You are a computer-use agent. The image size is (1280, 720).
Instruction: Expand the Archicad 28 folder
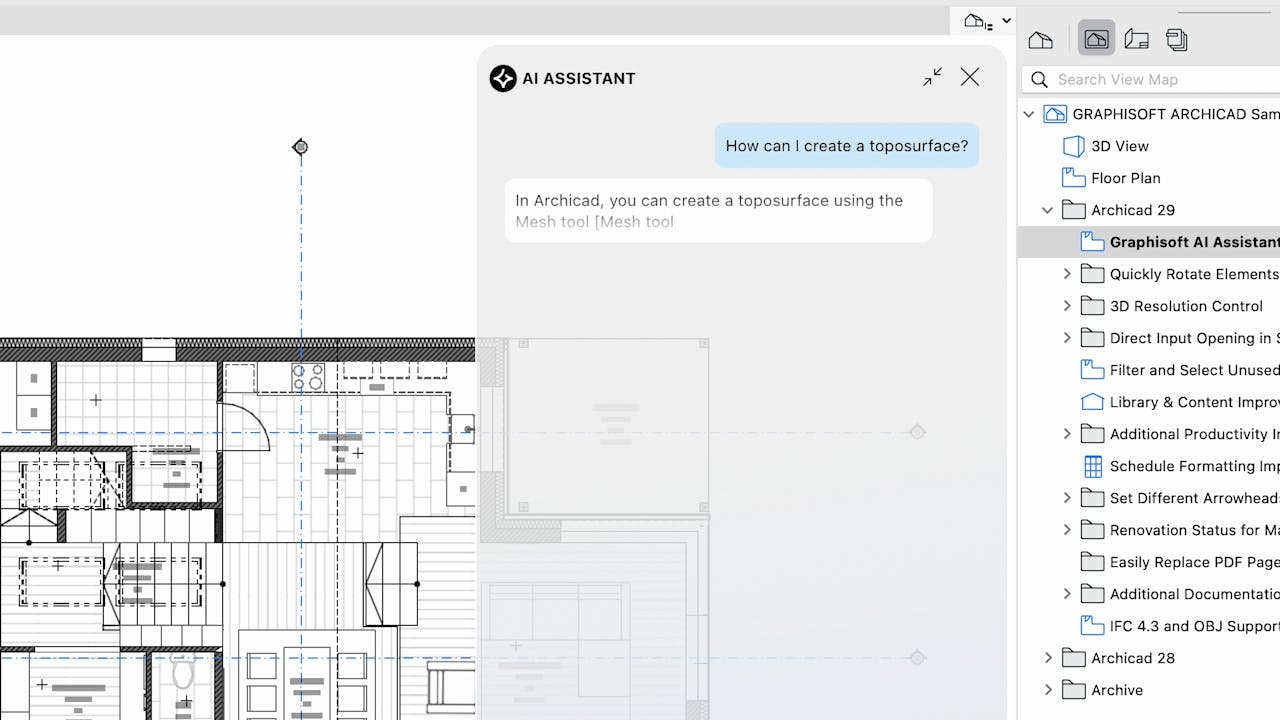coord(1048,658)
